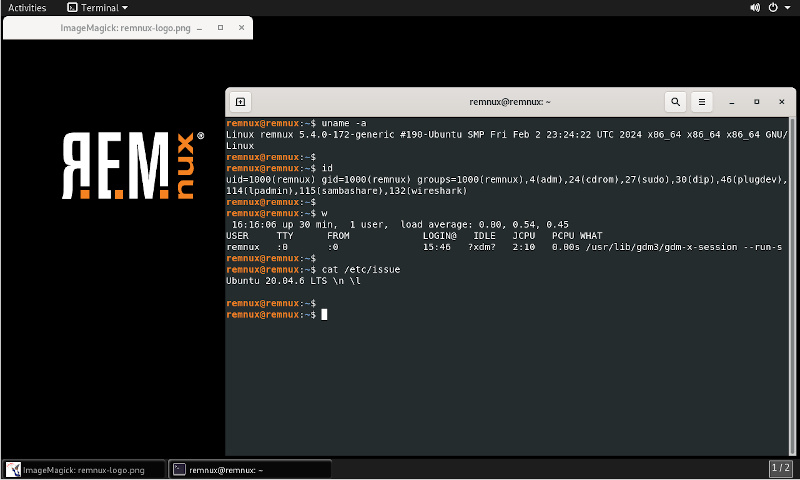Expand the system menu arrow
The image size is (800, 480).
788,8
